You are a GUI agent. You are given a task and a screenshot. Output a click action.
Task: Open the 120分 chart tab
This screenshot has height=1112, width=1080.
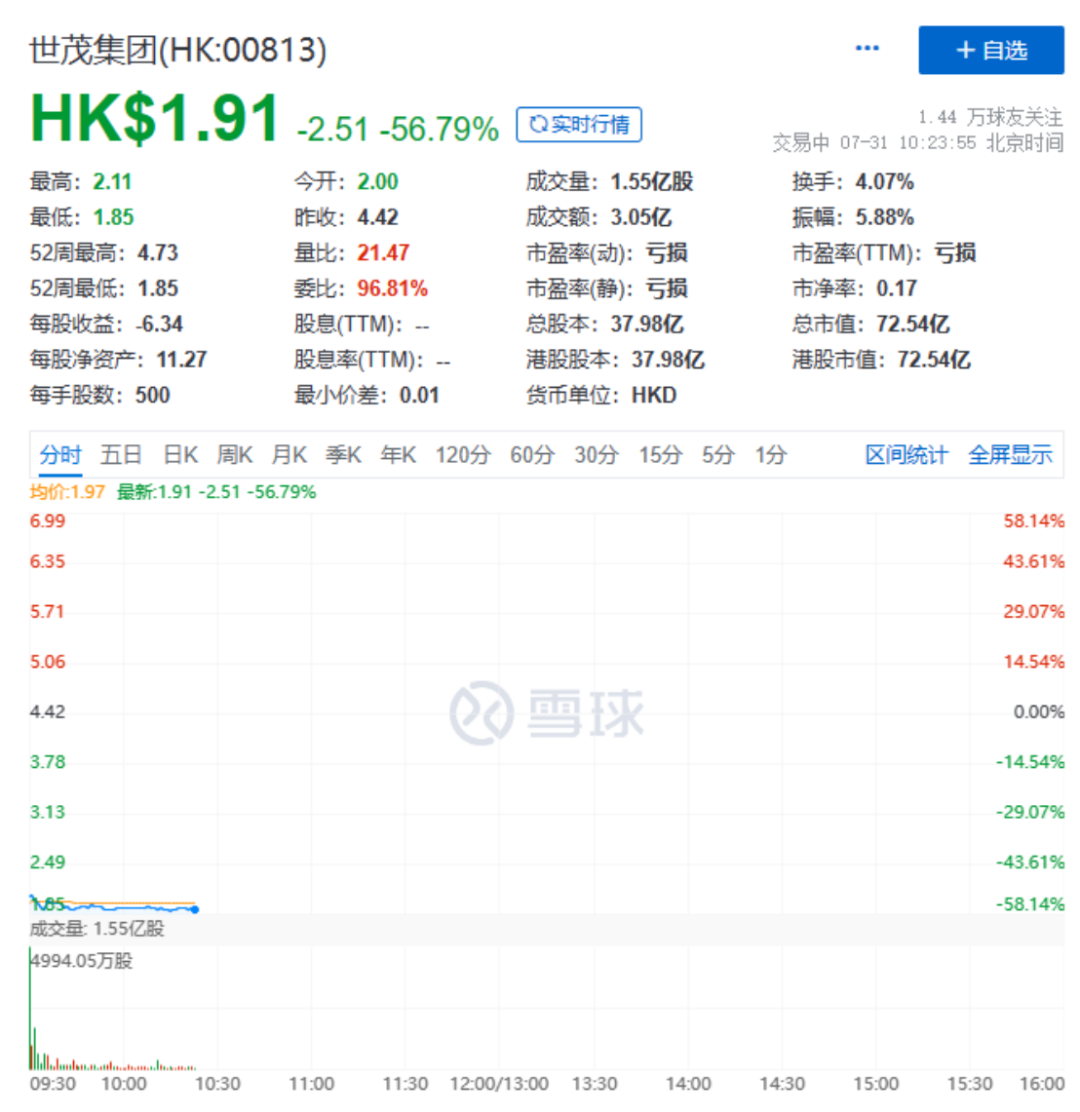click(462, 455)
